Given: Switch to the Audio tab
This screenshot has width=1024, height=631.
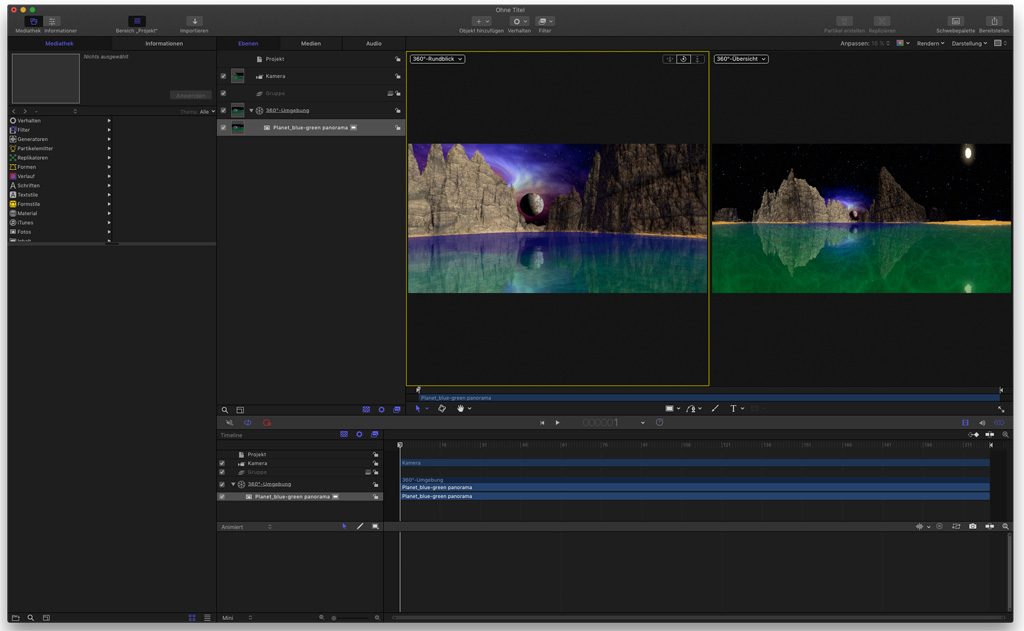Looking at the screenshot, I should pyautogui.click(x=374, y=44).
